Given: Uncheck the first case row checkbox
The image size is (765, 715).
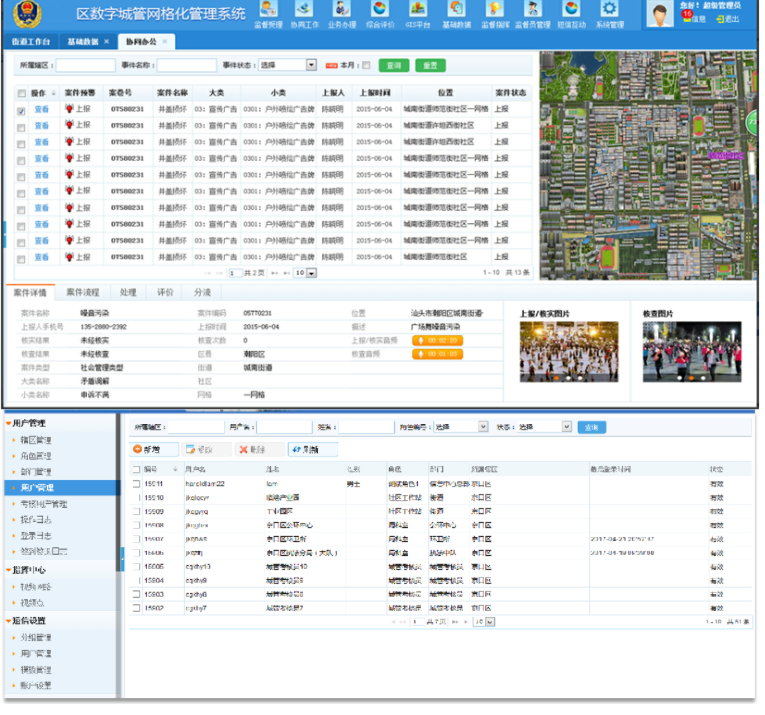Looking at the screenshot, I should click(x=21, y=111).
